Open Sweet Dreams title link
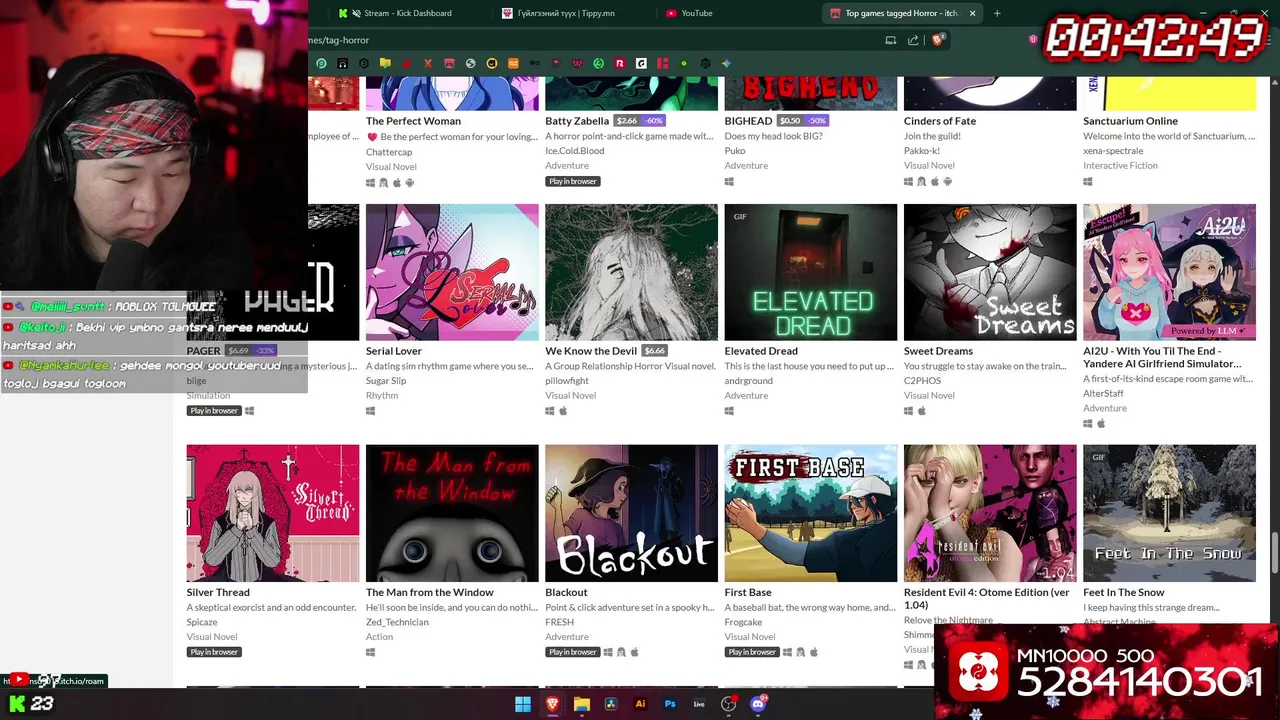 tap(938, 351)
